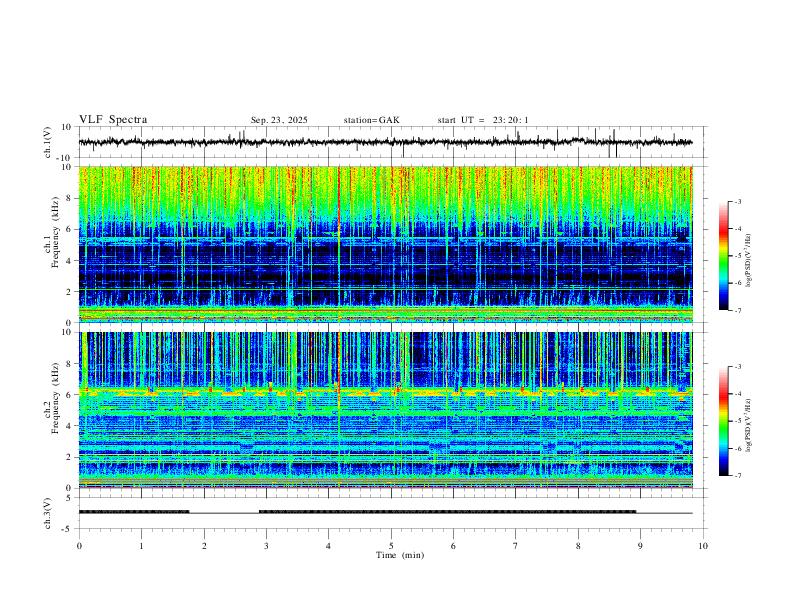Select the ch.1 voltage waveform trace

click(385, 142)
